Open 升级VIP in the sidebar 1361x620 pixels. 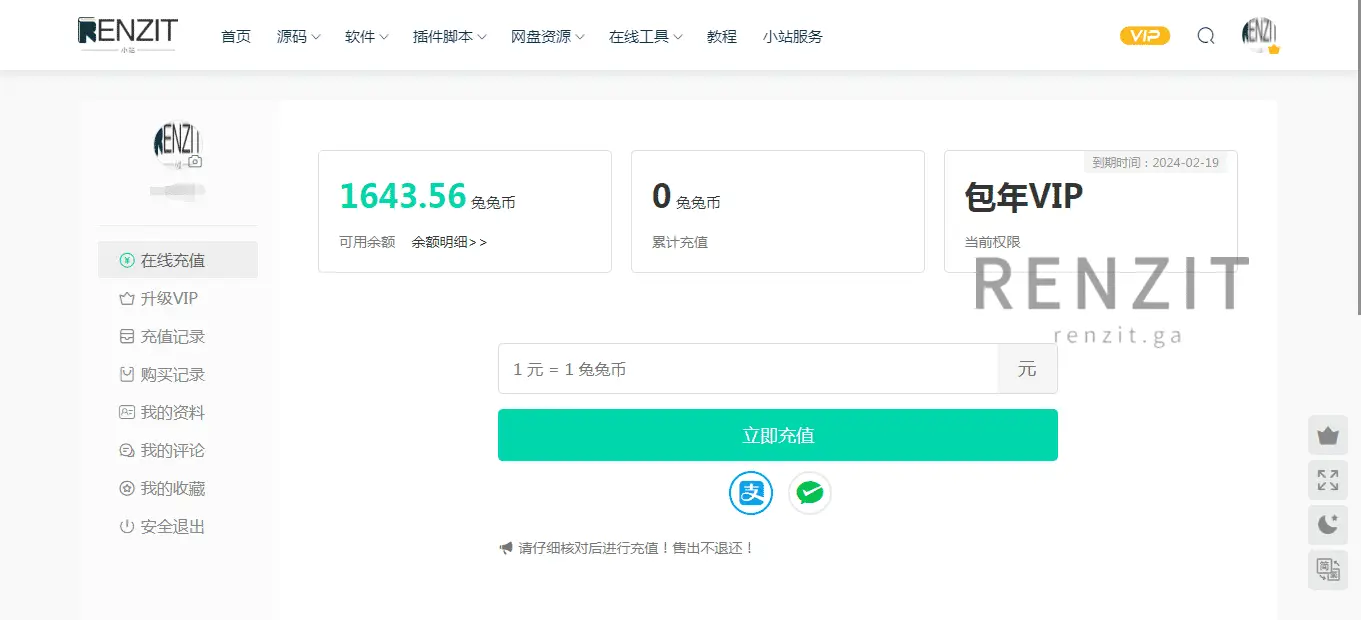tap(169, 298)
